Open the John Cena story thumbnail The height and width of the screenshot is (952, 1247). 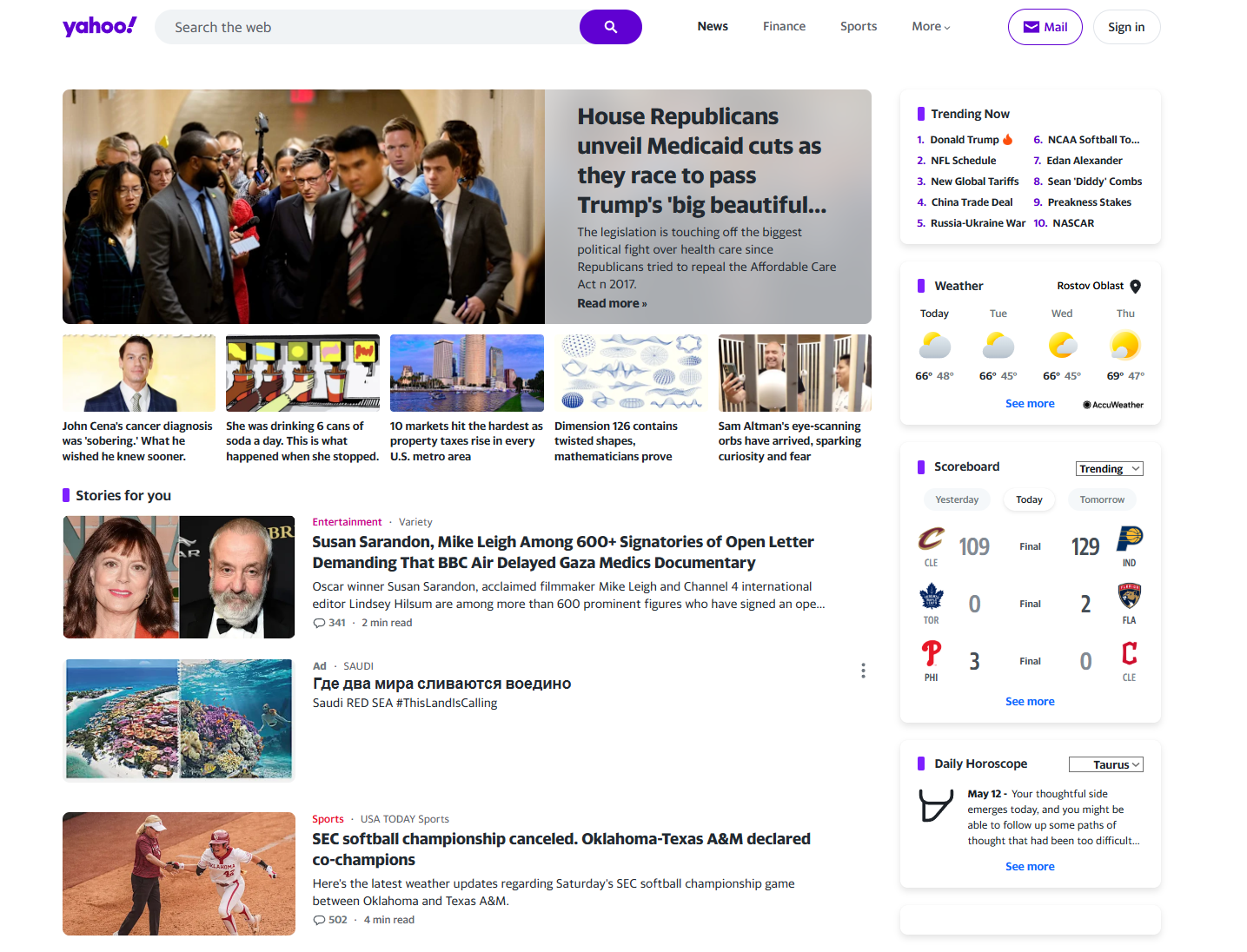(139, 373)
